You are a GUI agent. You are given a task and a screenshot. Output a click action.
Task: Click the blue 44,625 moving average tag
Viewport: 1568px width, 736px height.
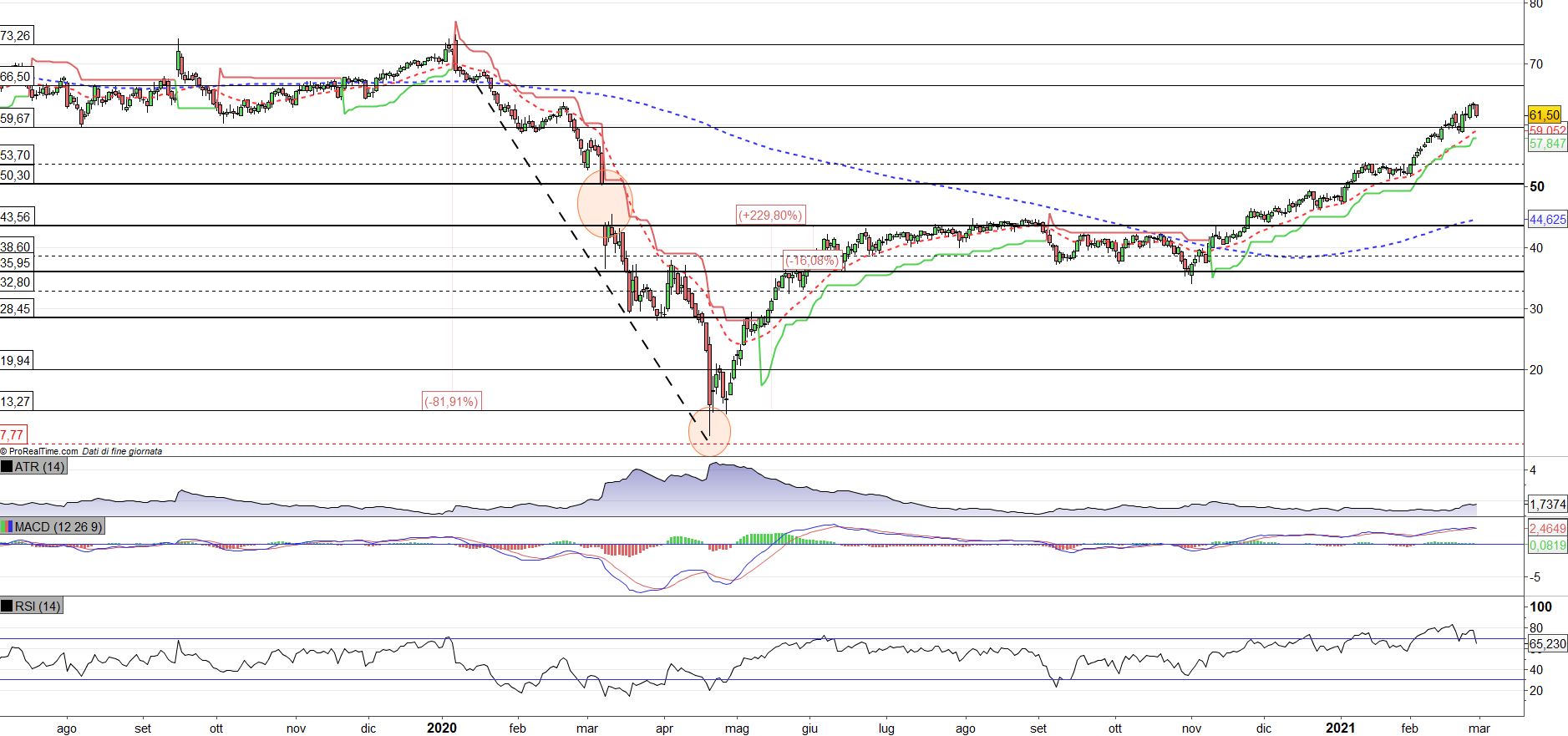pos(1547,220)
